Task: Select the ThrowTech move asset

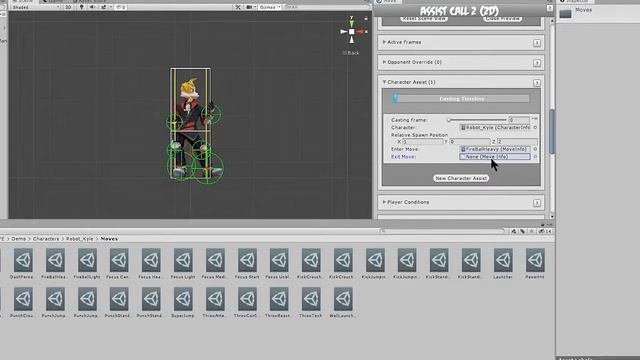Action: tap(311, 302)
